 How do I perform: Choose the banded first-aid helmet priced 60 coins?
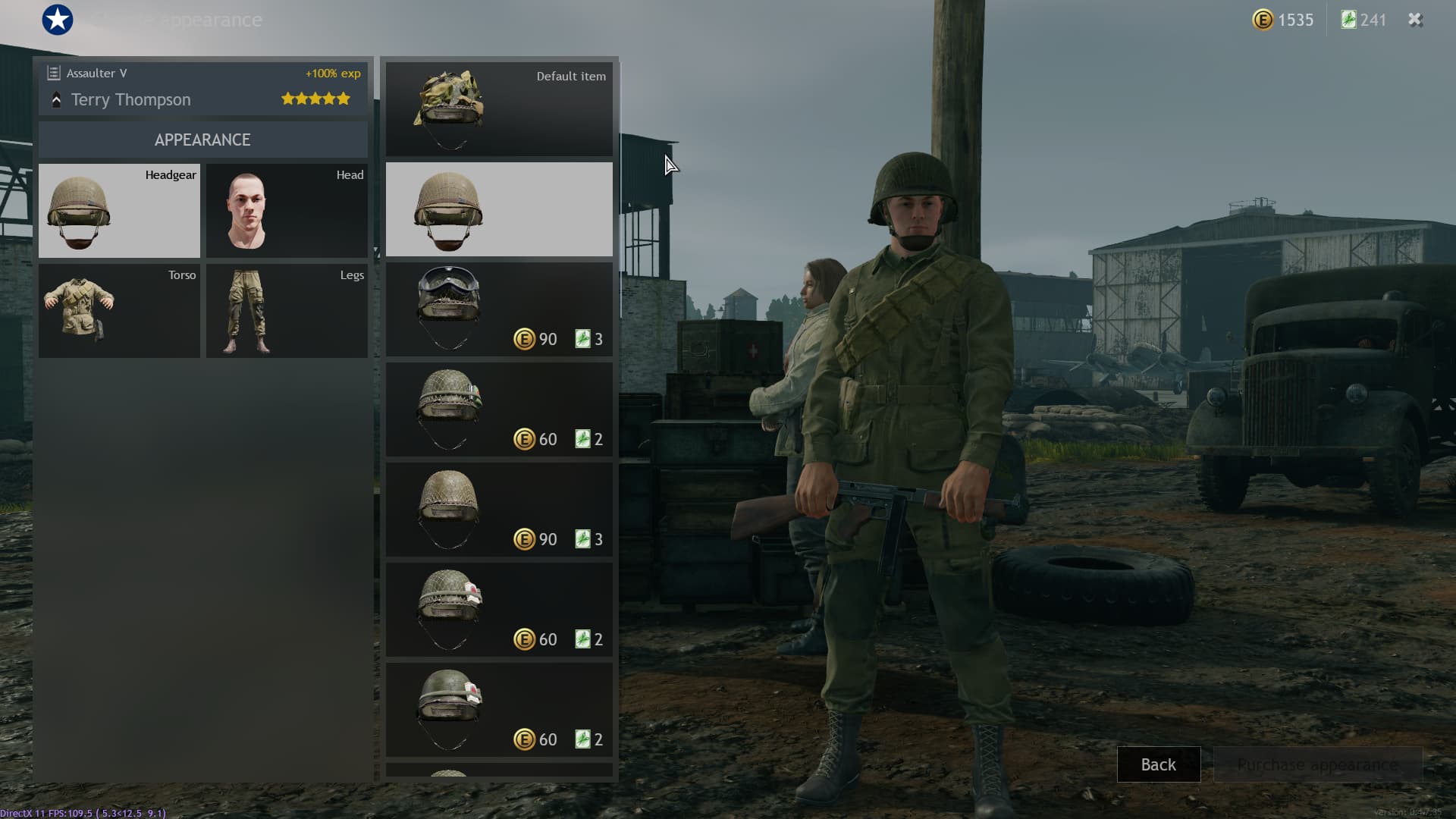click(x=499, y=710)
